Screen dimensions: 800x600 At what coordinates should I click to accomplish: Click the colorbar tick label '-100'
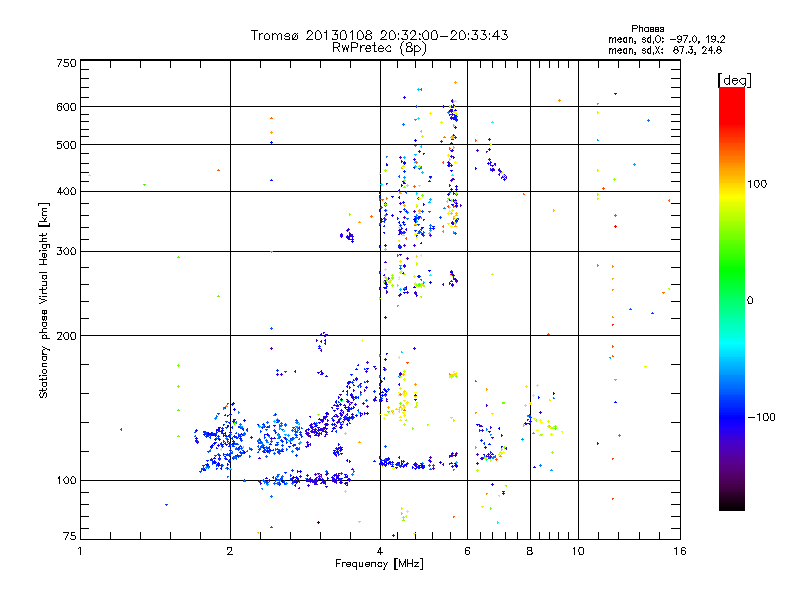(x=761, y=417)
